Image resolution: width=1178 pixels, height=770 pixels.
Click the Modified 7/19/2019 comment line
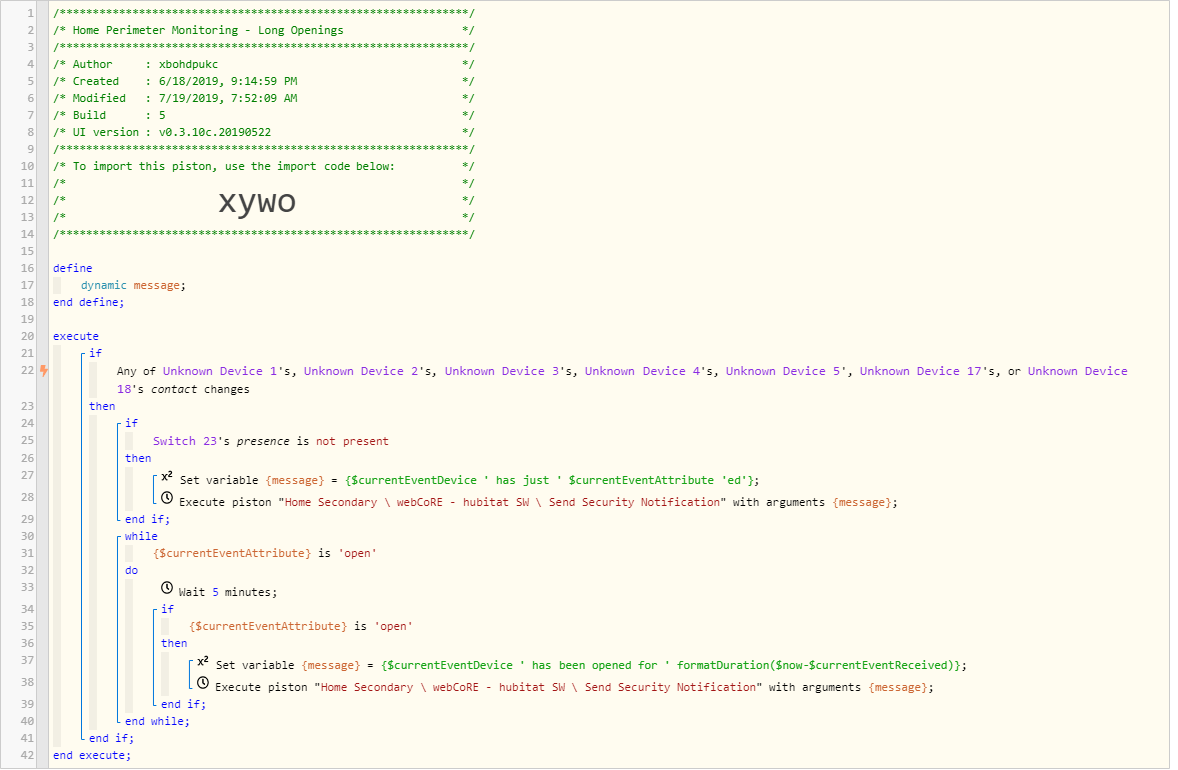pos(264,98)
